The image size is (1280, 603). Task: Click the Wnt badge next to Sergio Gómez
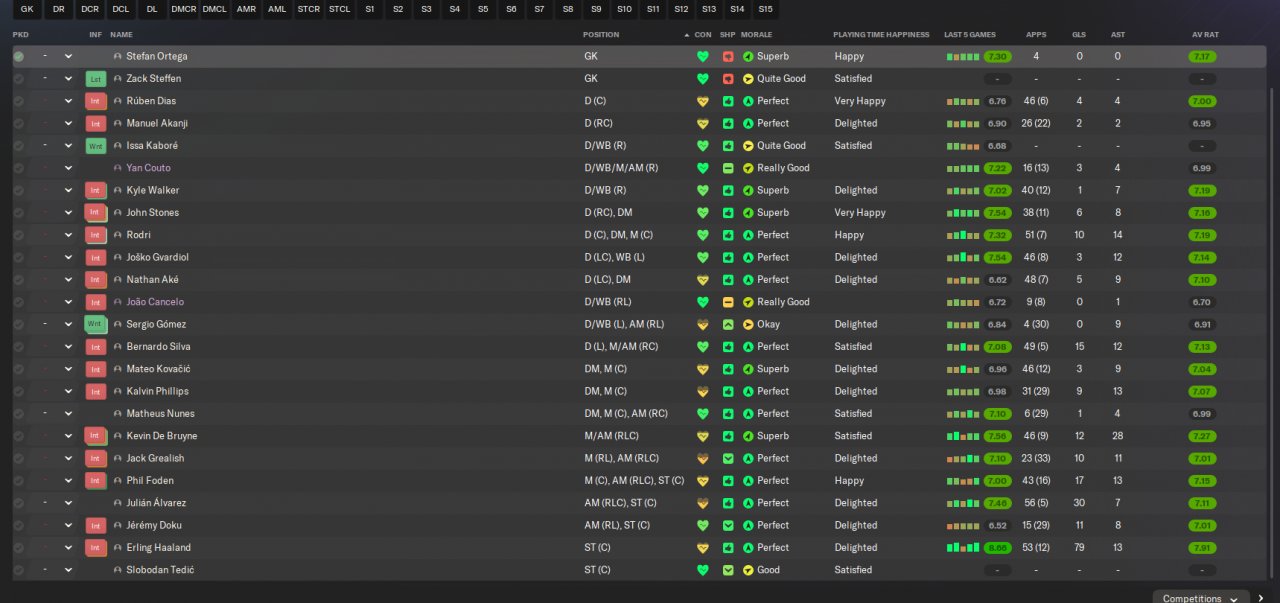(x=95, y=324)
